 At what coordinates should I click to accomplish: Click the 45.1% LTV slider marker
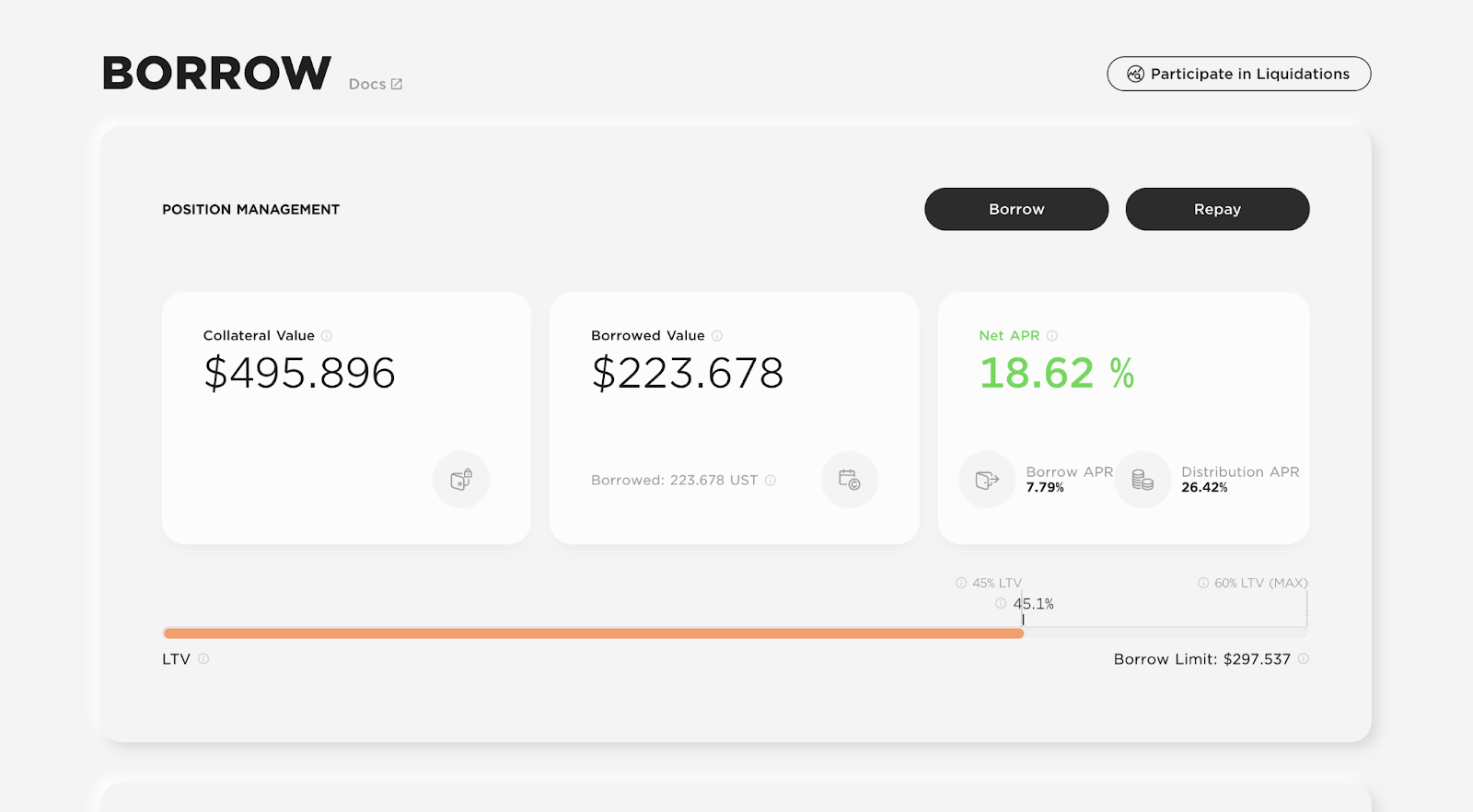(x=1023, y=621)
